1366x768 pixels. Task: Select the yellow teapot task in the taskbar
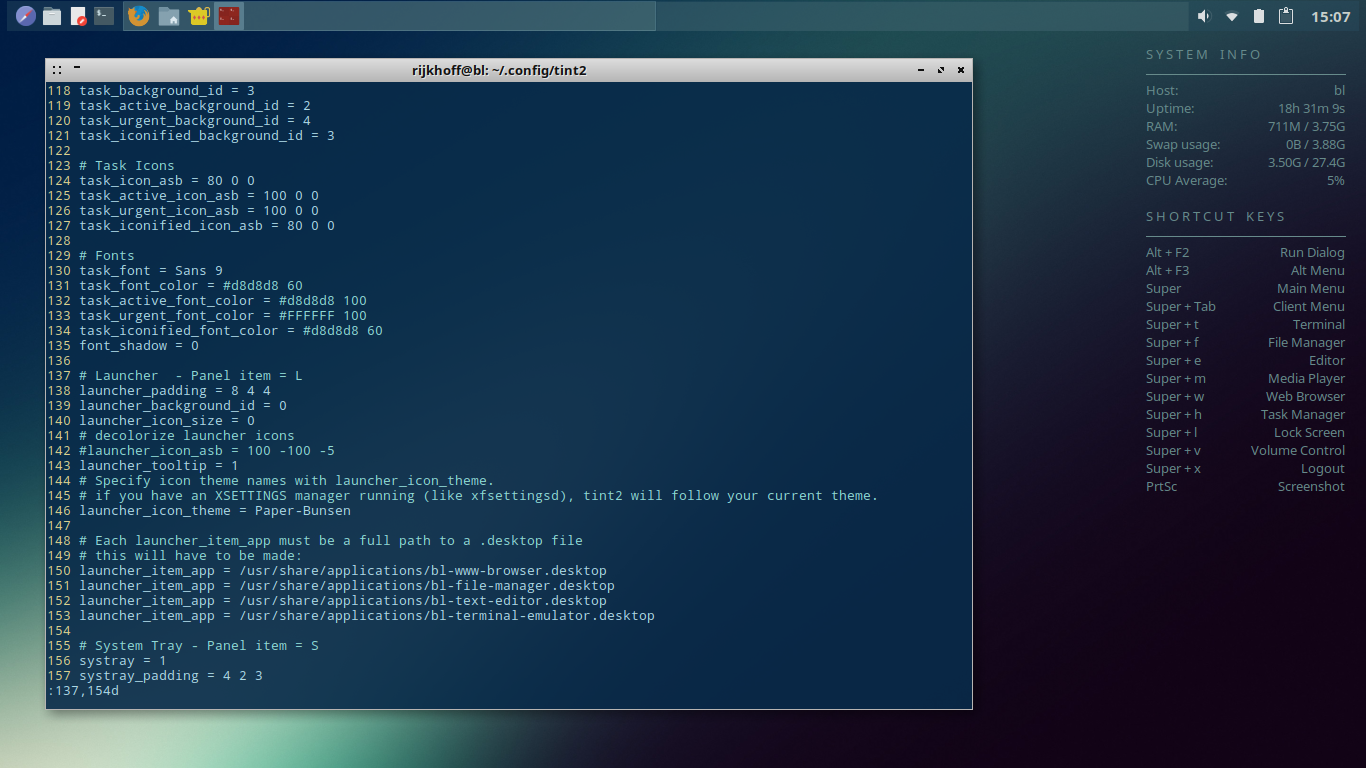click(x=199, y=16)
